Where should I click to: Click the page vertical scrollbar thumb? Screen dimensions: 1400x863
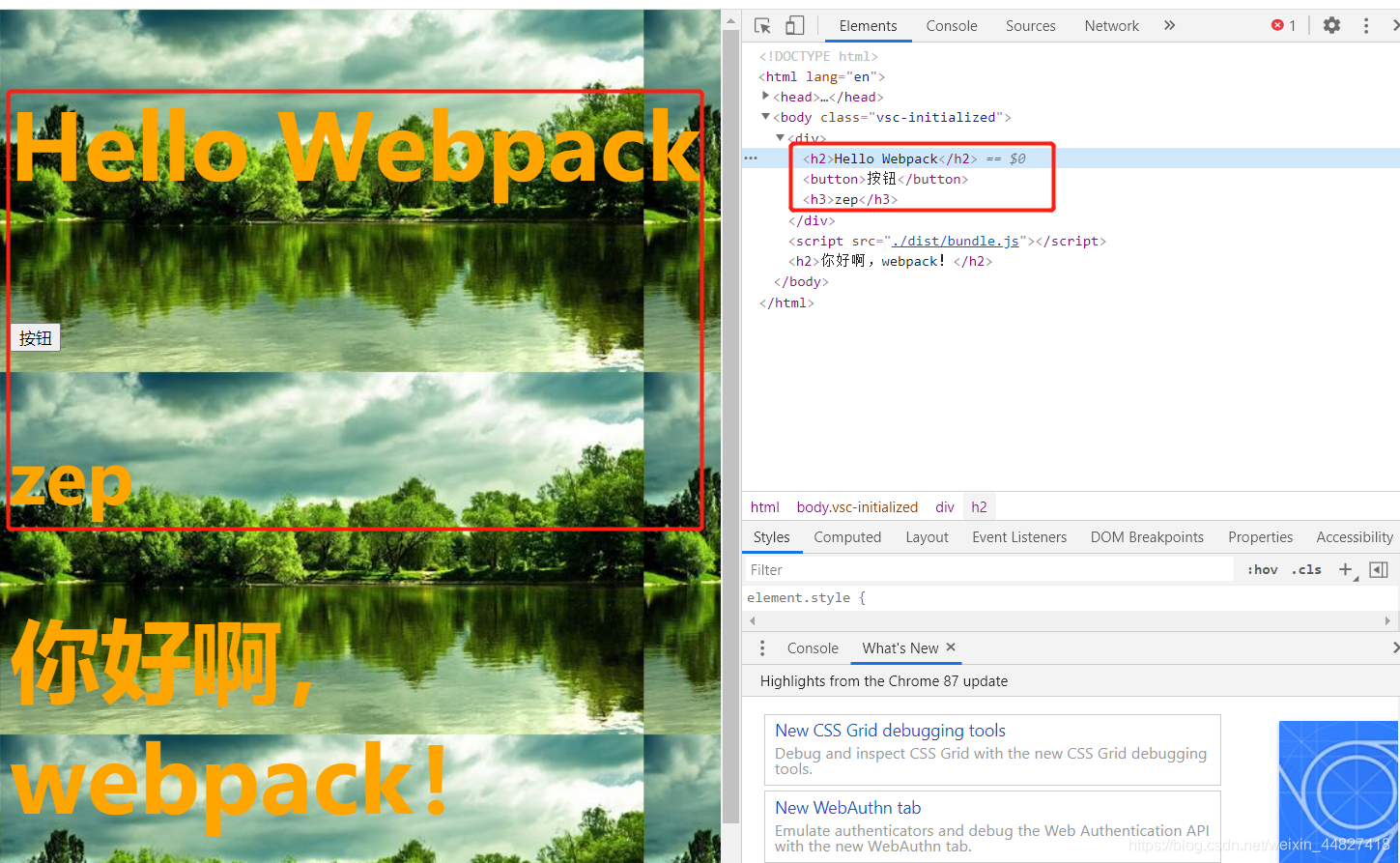pyautogui.click(x=730, y=425)
